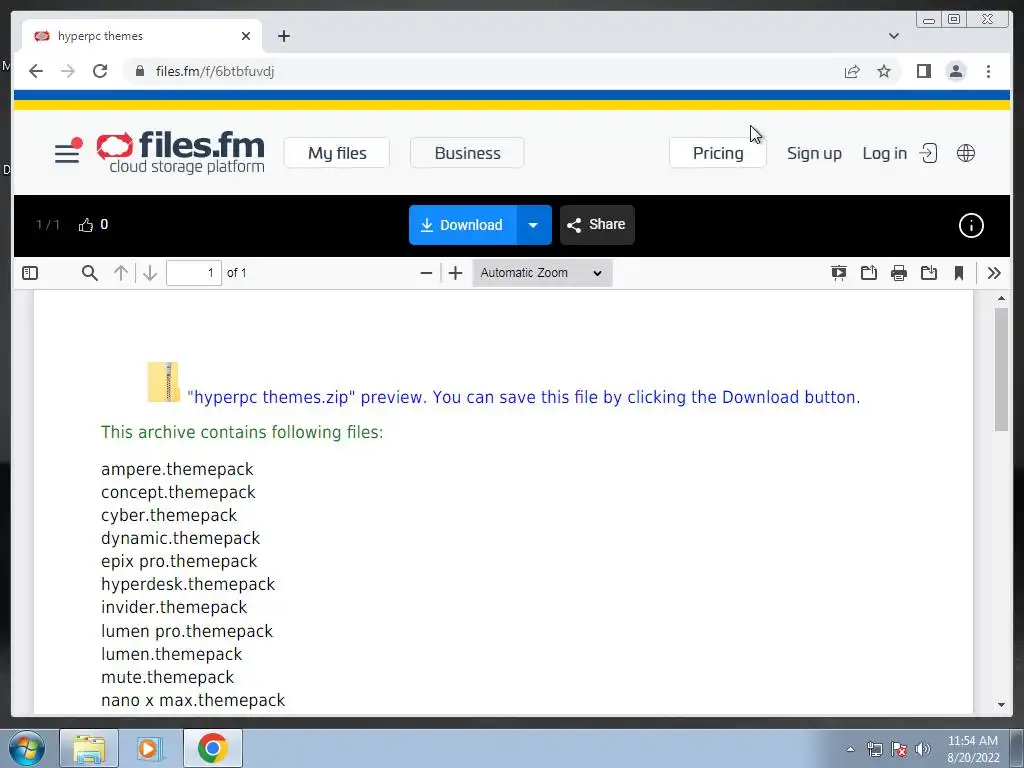Click 'epix pro.themepack' text
The height and width of the screenshot is (768, 1024).
[x=179, y=561]
